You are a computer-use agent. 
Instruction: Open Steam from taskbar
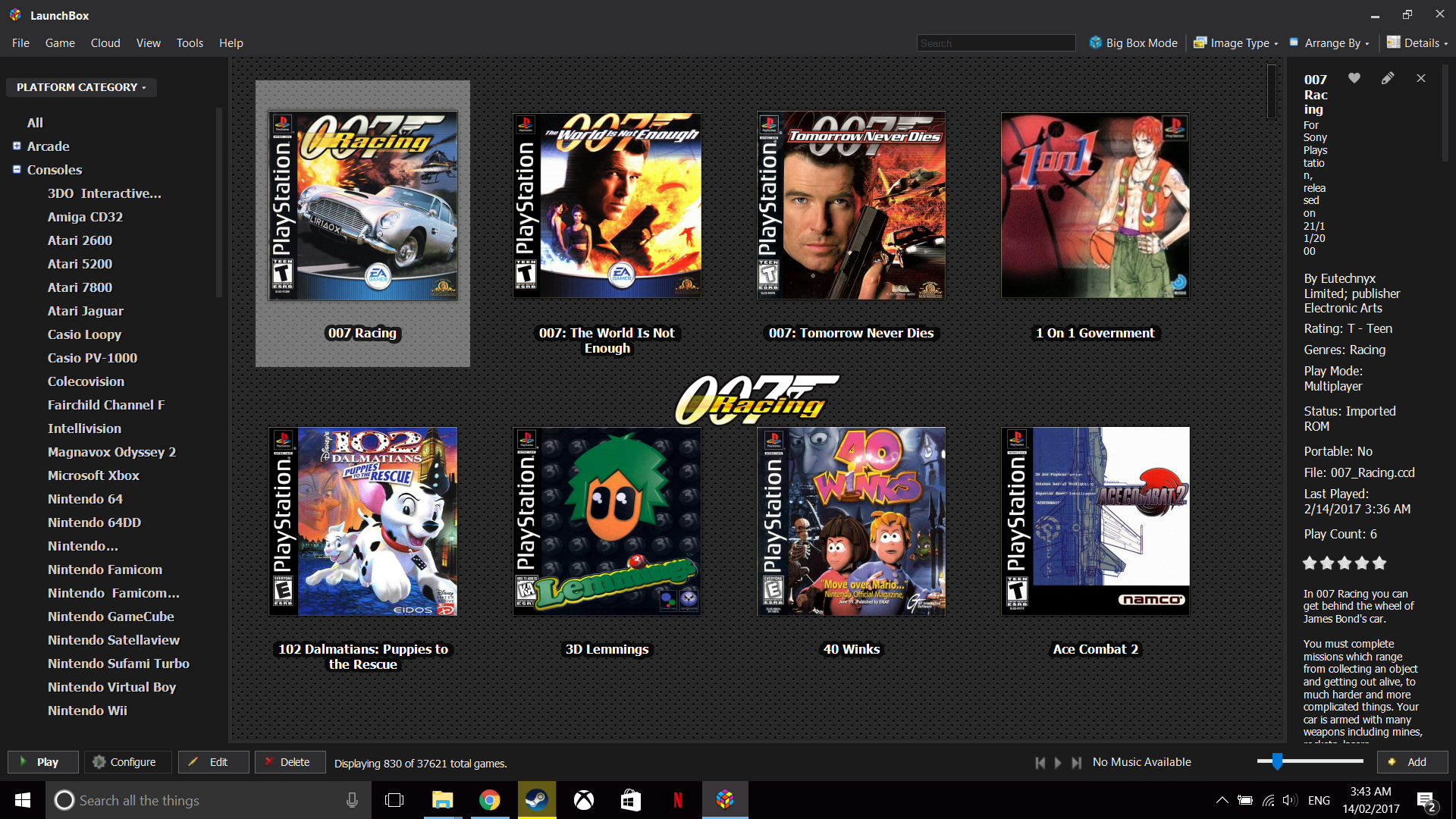[537, 800]
